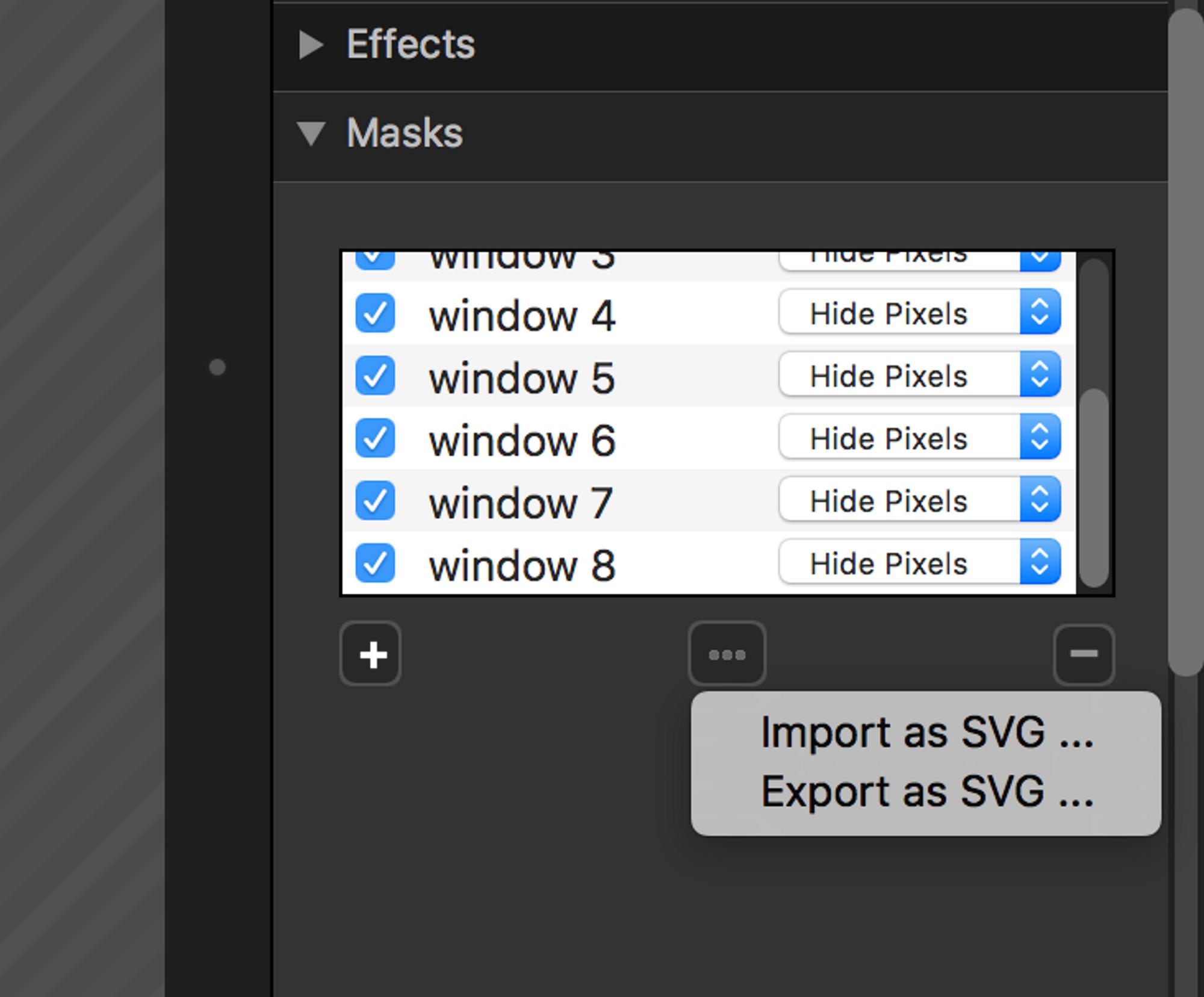Image resolution: width=1204 pixels, height=997 pixels.
Task: Collapse the Masks section
Action: [311, 133]
